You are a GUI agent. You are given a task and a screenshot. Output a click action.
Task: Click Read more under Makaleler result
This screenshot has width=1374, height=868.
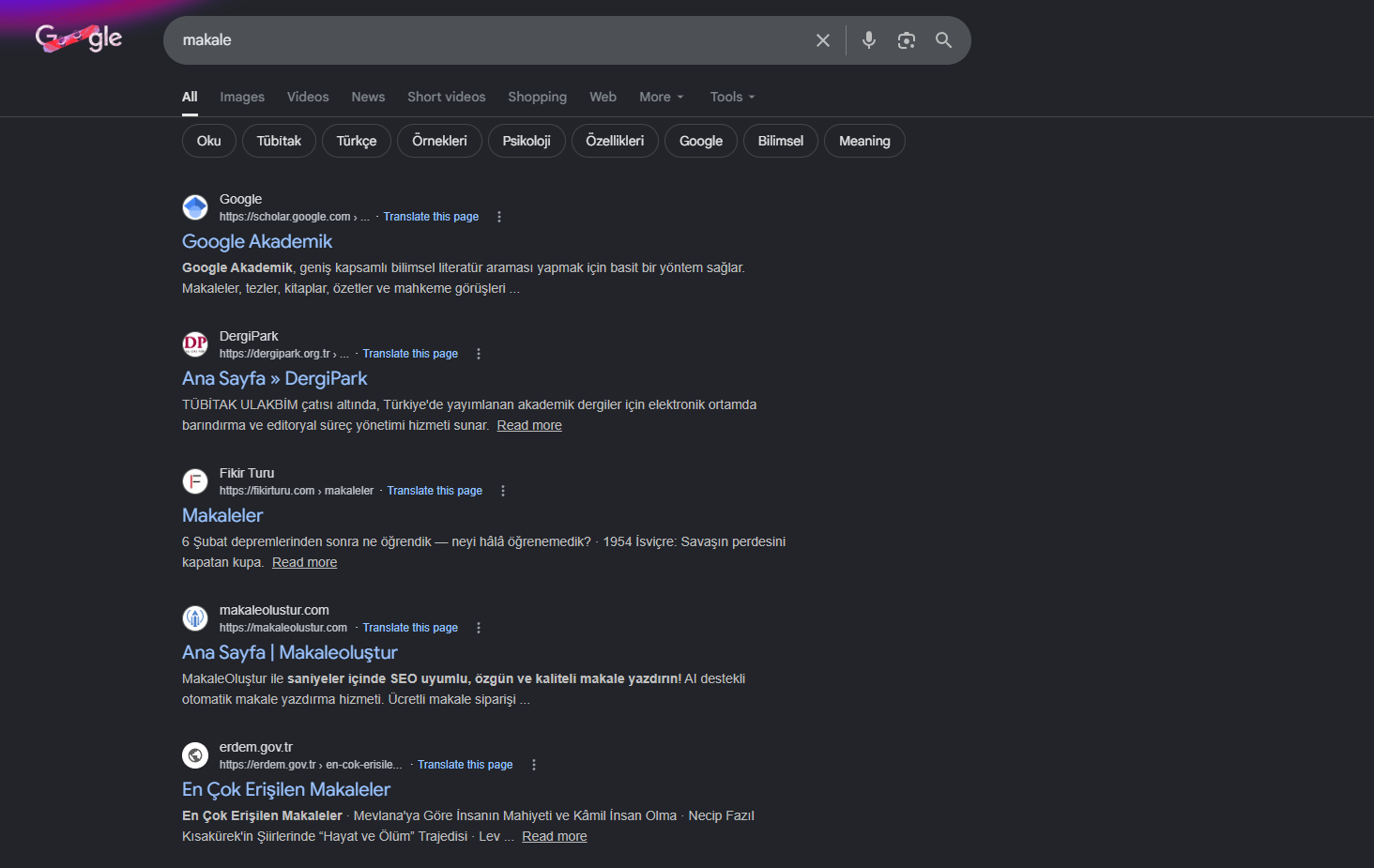tap(304, 562)
